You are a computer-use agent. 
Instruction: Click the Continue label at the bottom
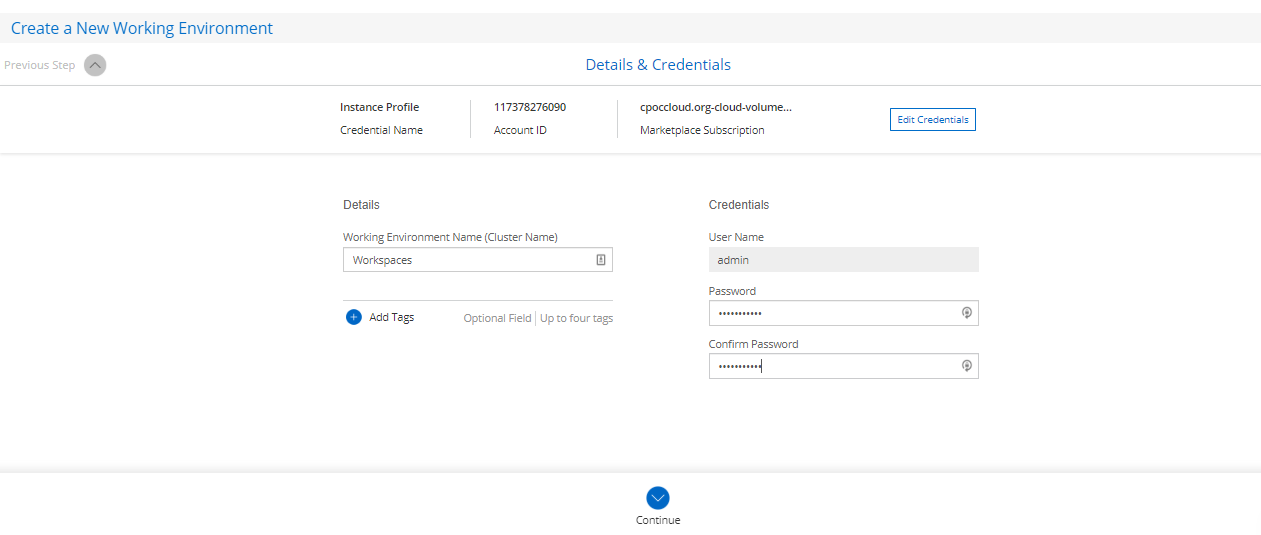point(657,520)
